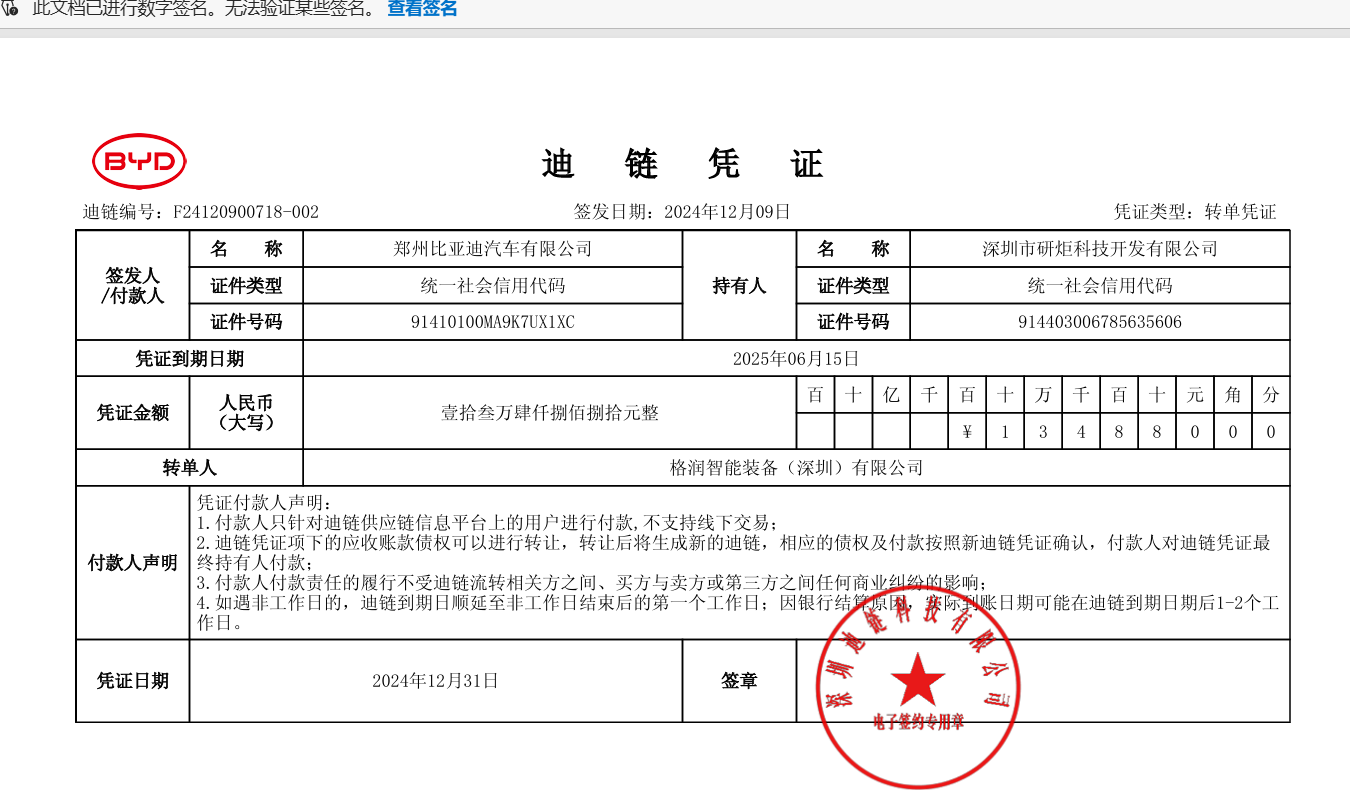Click the 凭证付款人声明： heading line

tap(263, 502)
